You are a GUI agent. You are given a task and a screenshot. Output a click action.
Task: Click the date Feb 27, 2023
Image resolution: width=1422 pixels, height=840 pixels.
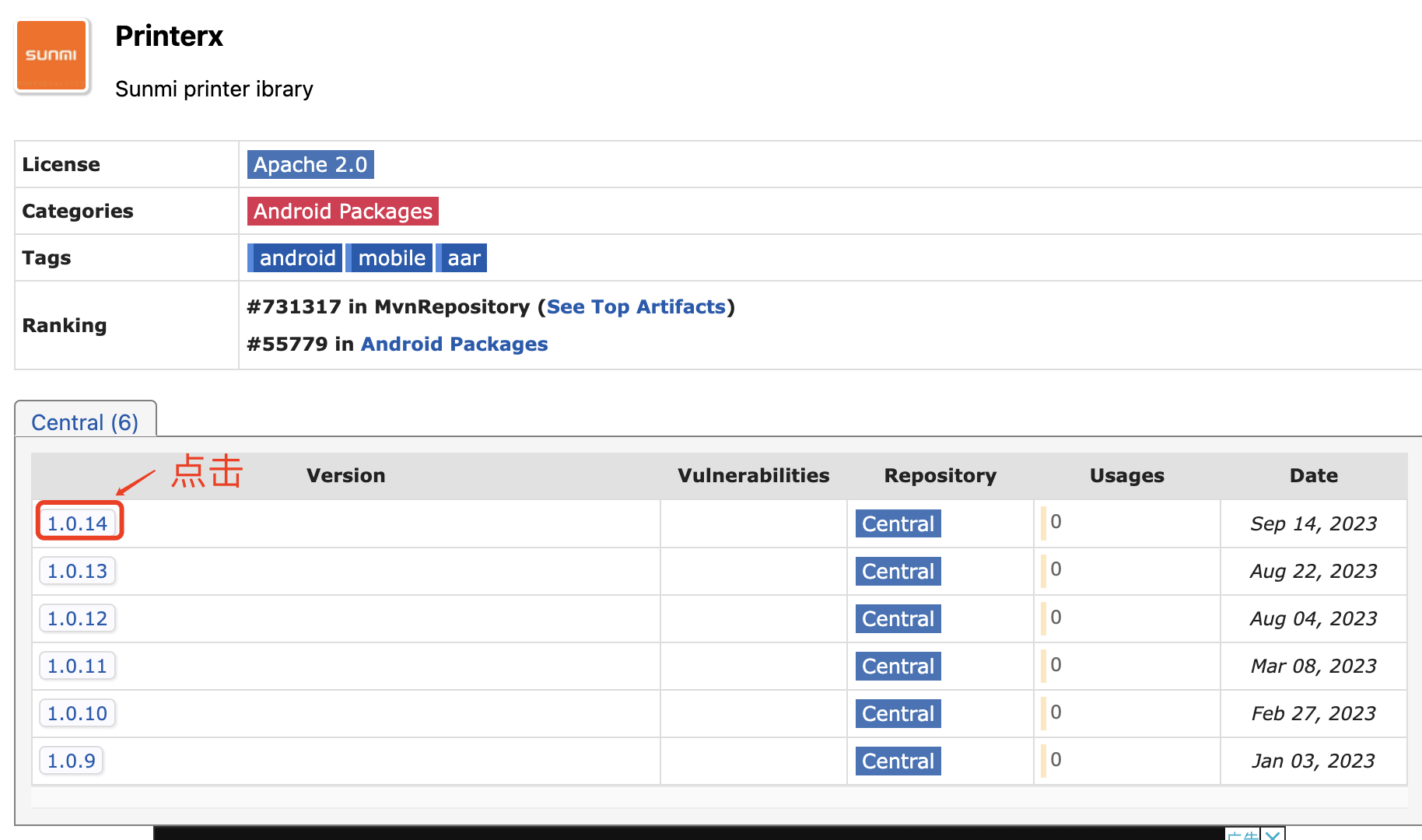(x=1314, y=714)
